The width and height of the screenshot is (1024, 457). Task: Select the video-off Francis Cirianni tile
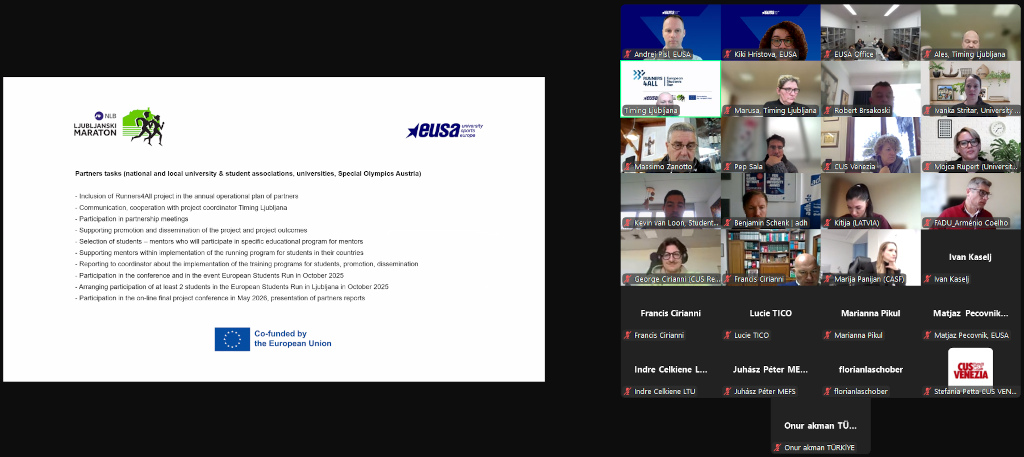tap(671, 313)
